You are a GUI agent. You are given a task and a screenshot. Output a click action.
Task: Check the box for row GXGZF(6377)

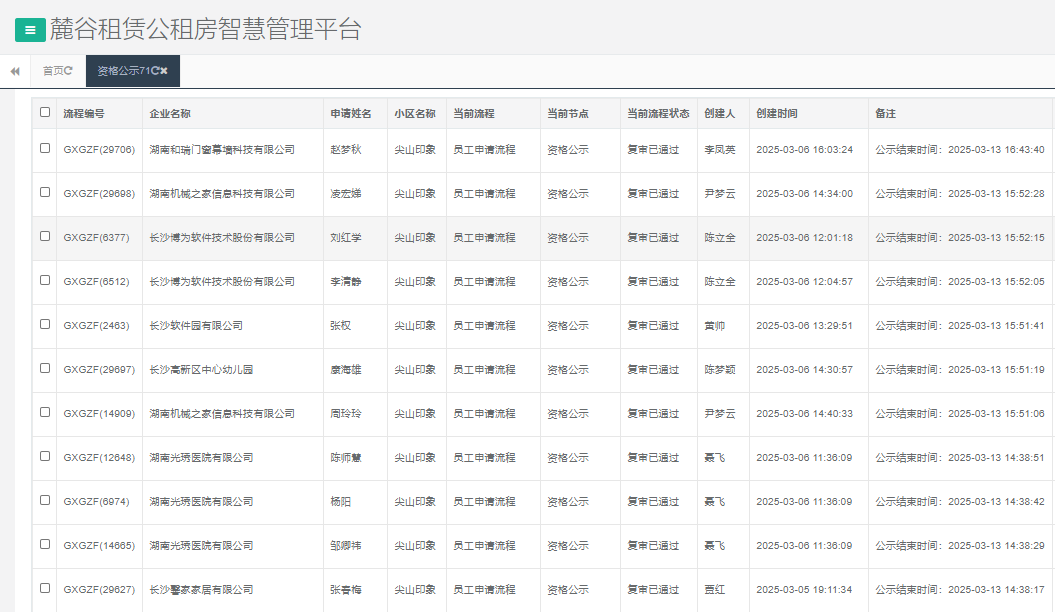click(44, 237)
